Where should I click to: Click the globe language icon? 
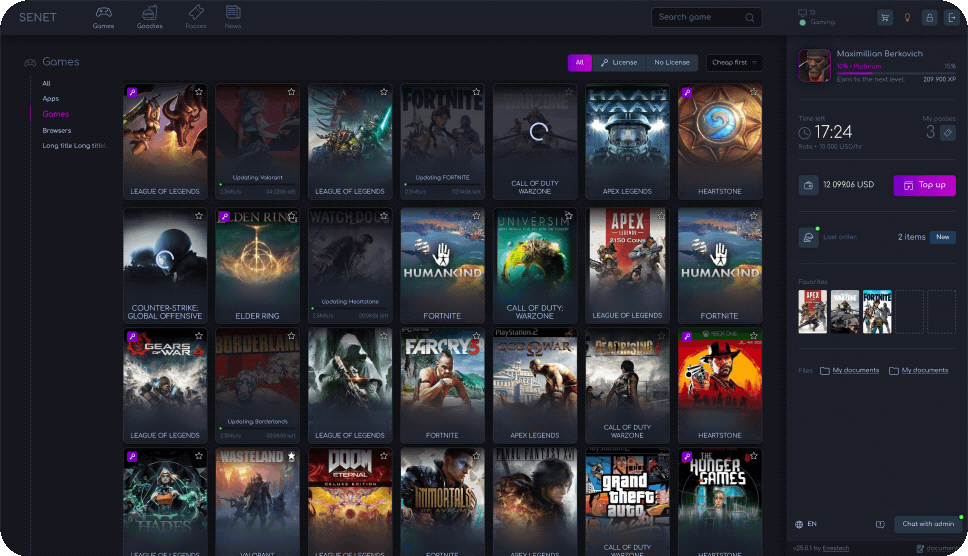click(x=799, y=525)
